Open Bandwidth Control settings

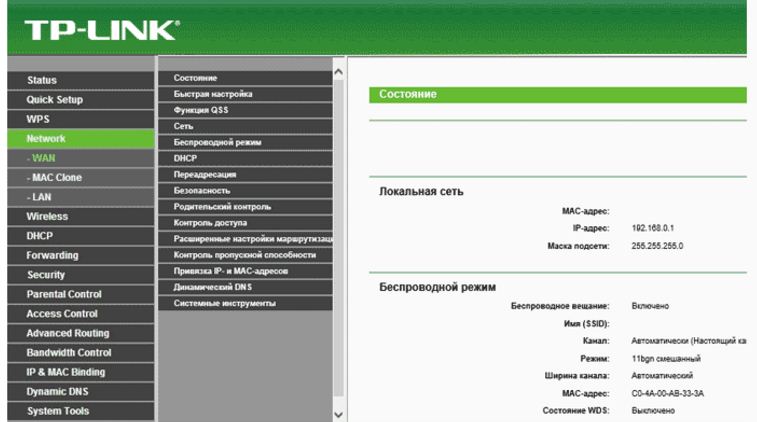click(68, 352)
